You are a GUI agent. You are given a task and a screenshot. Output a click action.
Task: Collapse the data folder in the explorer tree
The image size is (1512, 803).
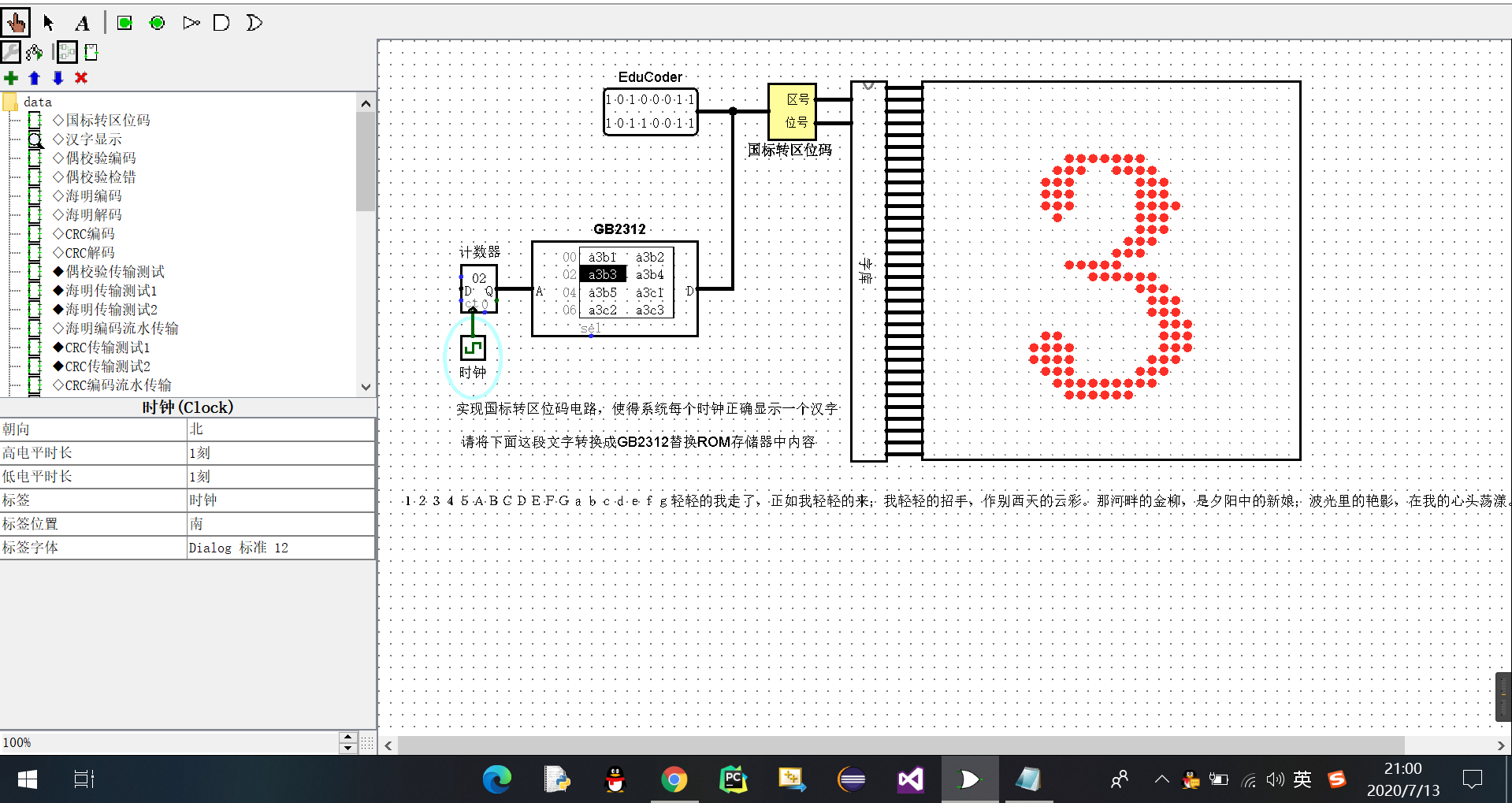[10, 102]
